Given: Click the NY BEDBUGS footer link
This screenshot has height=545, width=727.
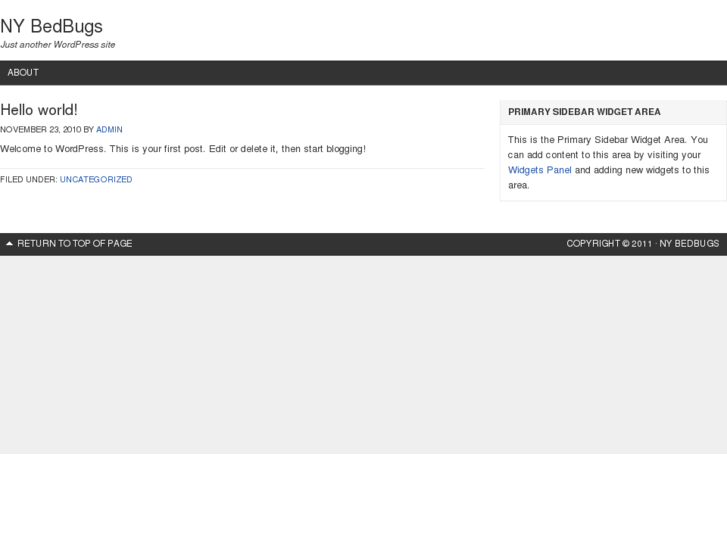Looking at the screenshot, I should coord(689,244).
